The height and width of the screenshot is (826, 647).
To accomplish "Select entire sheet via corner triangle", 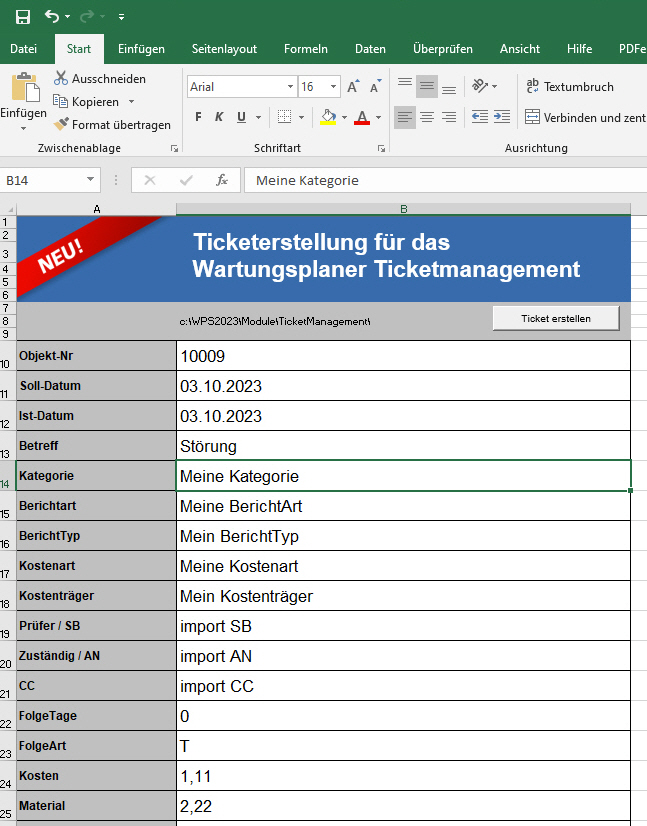I will pos(8,209).
